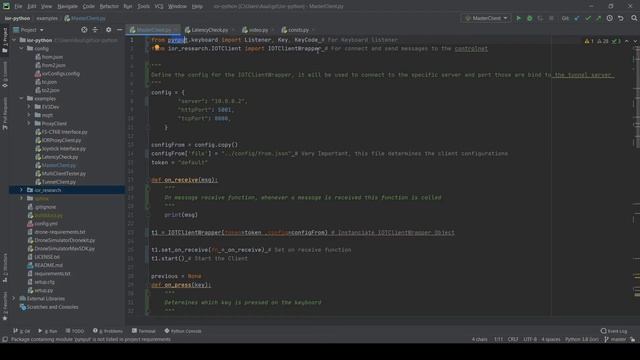
Task: Click the warning count indicator in editor
Action: (x=589, y=41)
